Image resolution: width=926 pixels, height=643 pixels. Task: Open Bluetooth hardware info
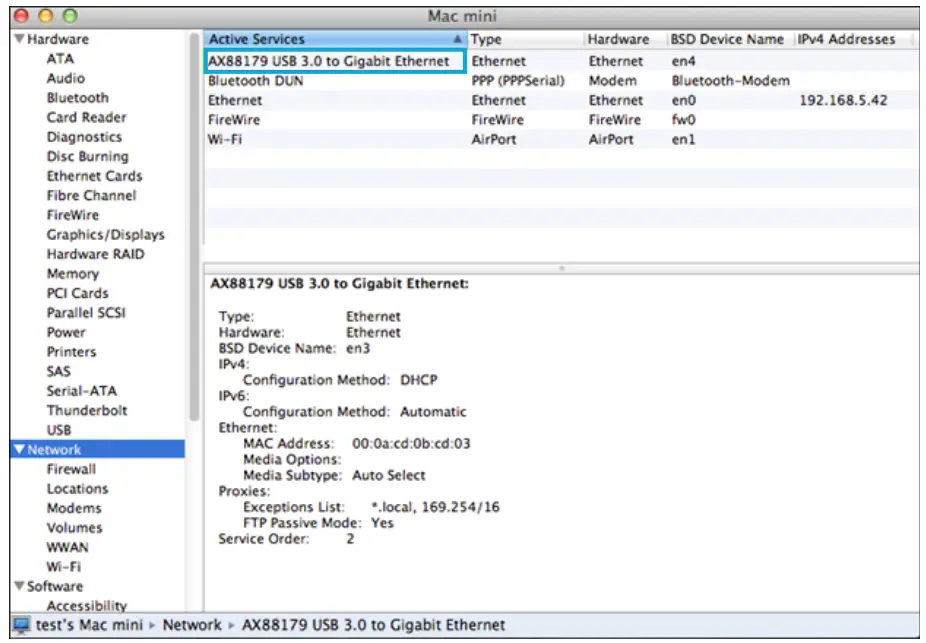tap(77, 97)
